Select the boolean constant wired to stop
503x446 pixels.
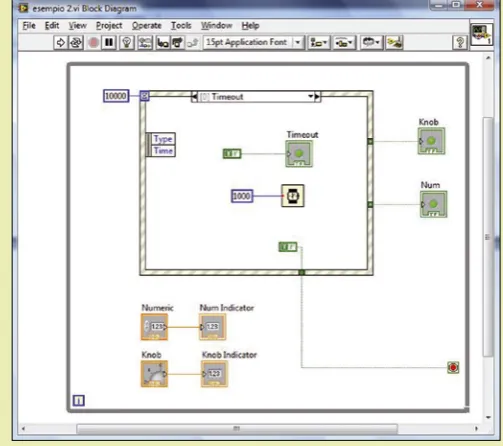288,247
